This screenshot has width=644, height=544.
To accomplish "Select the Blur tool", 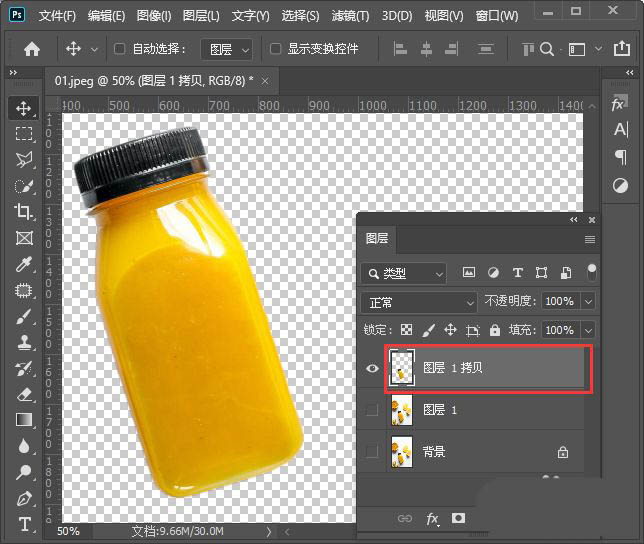I will (x=24, y=446).
